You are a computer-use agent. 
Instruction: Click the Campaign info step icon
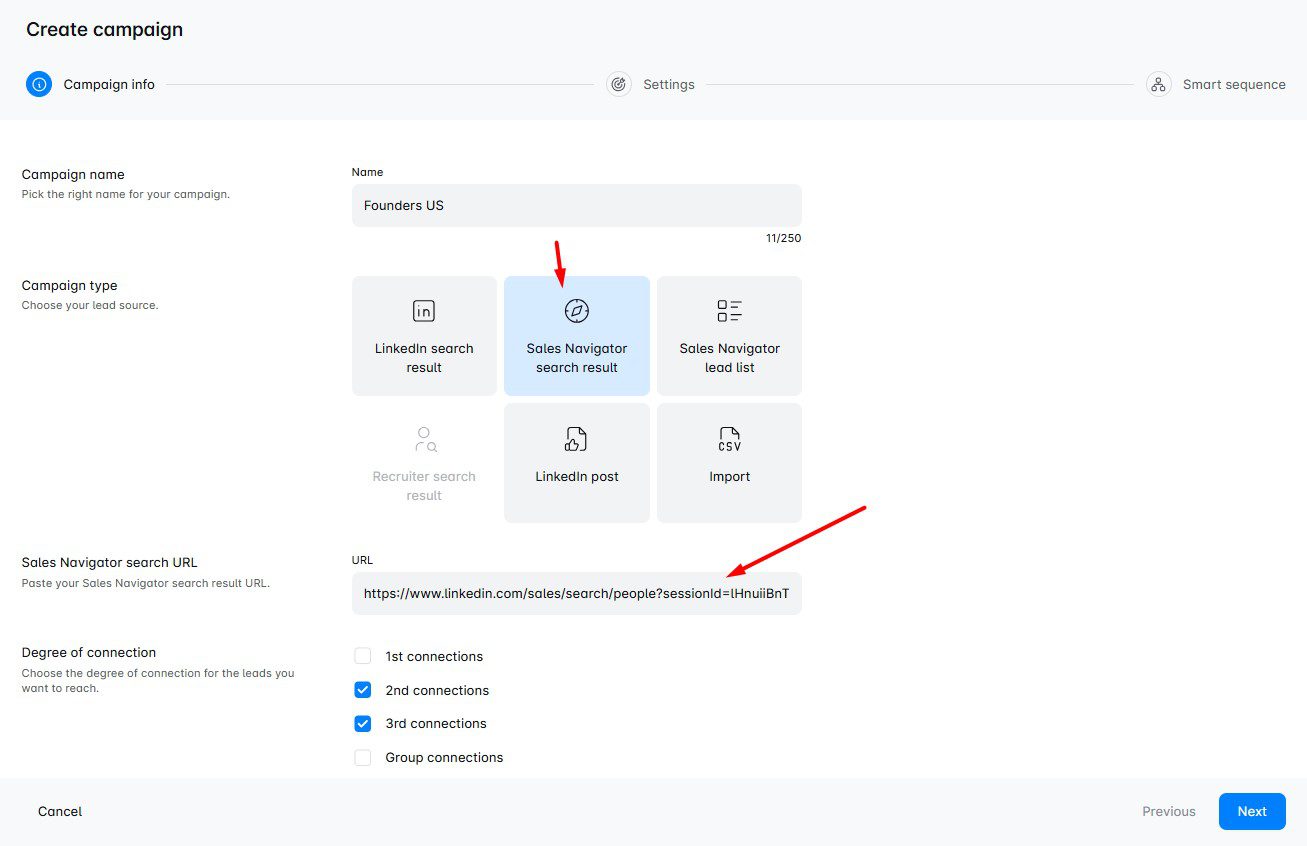[x=39, y=84]
